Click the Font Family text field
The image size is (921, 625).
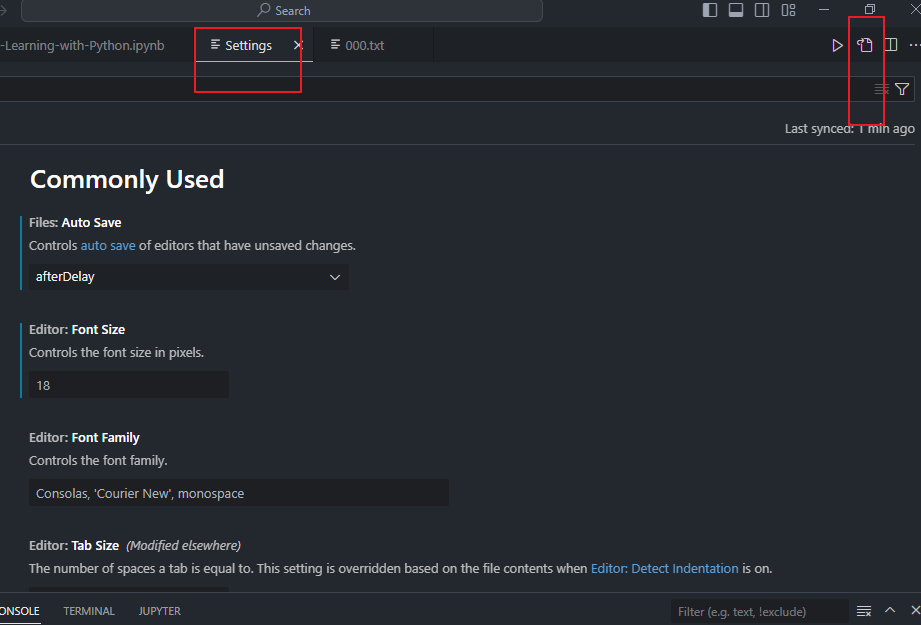[x=238, y=493]
